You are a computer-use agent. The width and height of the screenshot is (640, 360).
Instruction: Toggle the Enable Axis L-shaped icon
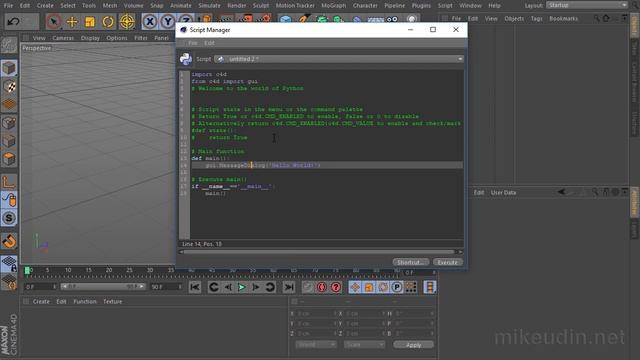9,182
